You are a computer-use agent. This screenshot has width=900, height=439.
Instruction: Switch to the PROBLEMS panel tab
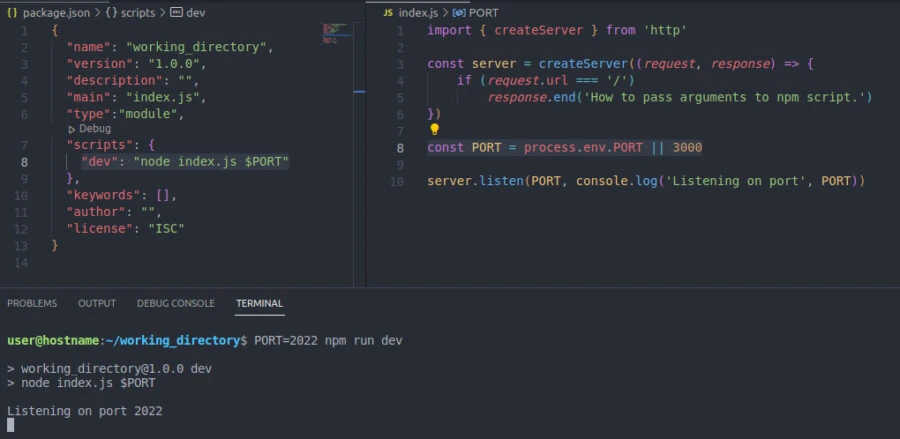[x=32, y=303]
